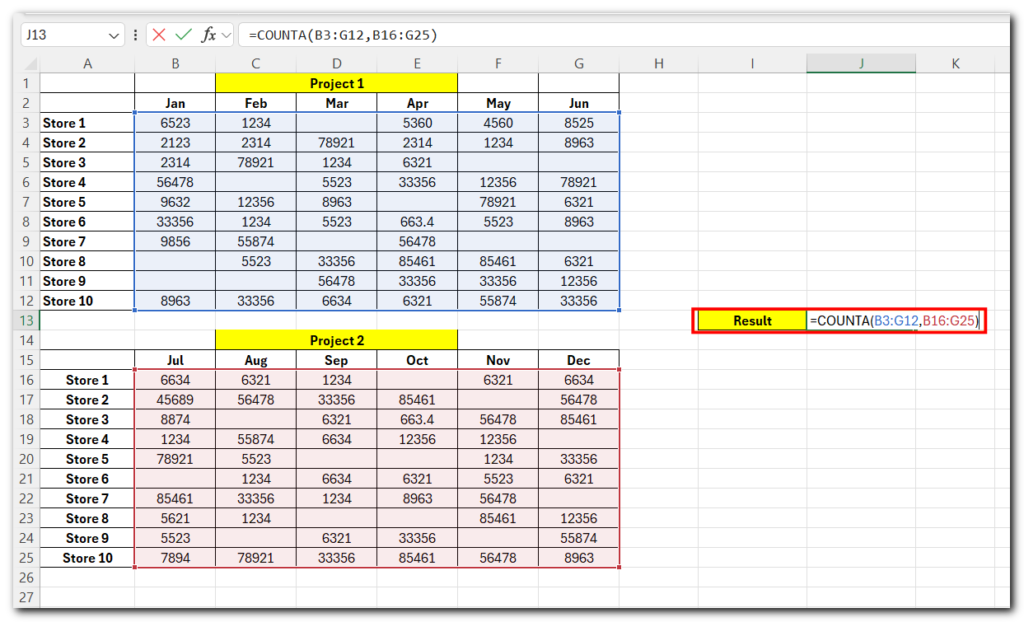Expand the fx function dropdown arrow
The width and height of the screenshot is (1024, 622).
click(x=227, y=35)
